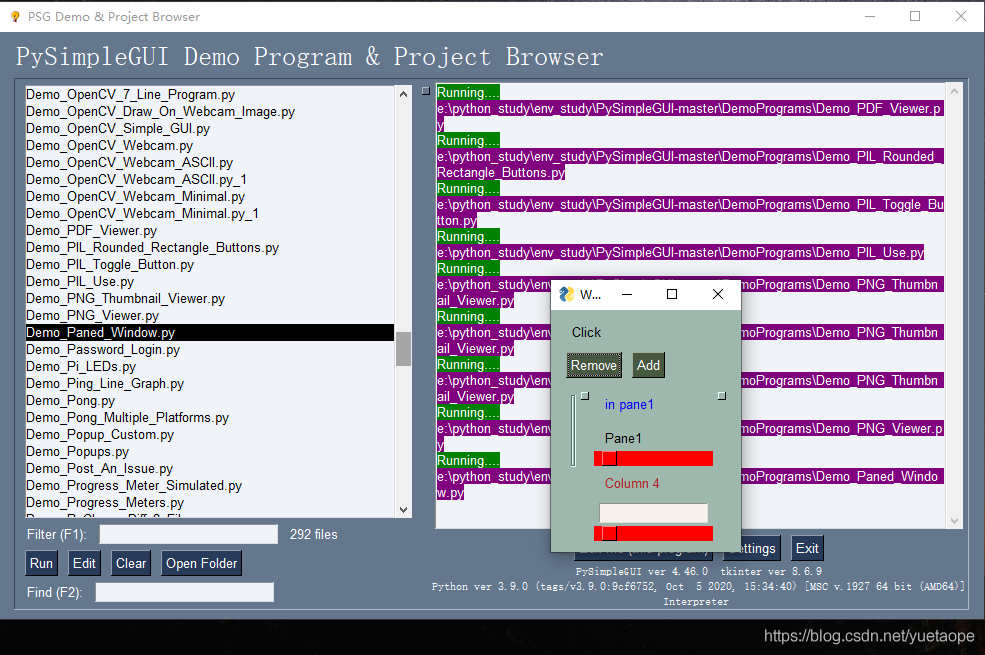Click the 'Click' text in the paned window
Viewport: 985px width, 655px height.
[x=586, y=332]
